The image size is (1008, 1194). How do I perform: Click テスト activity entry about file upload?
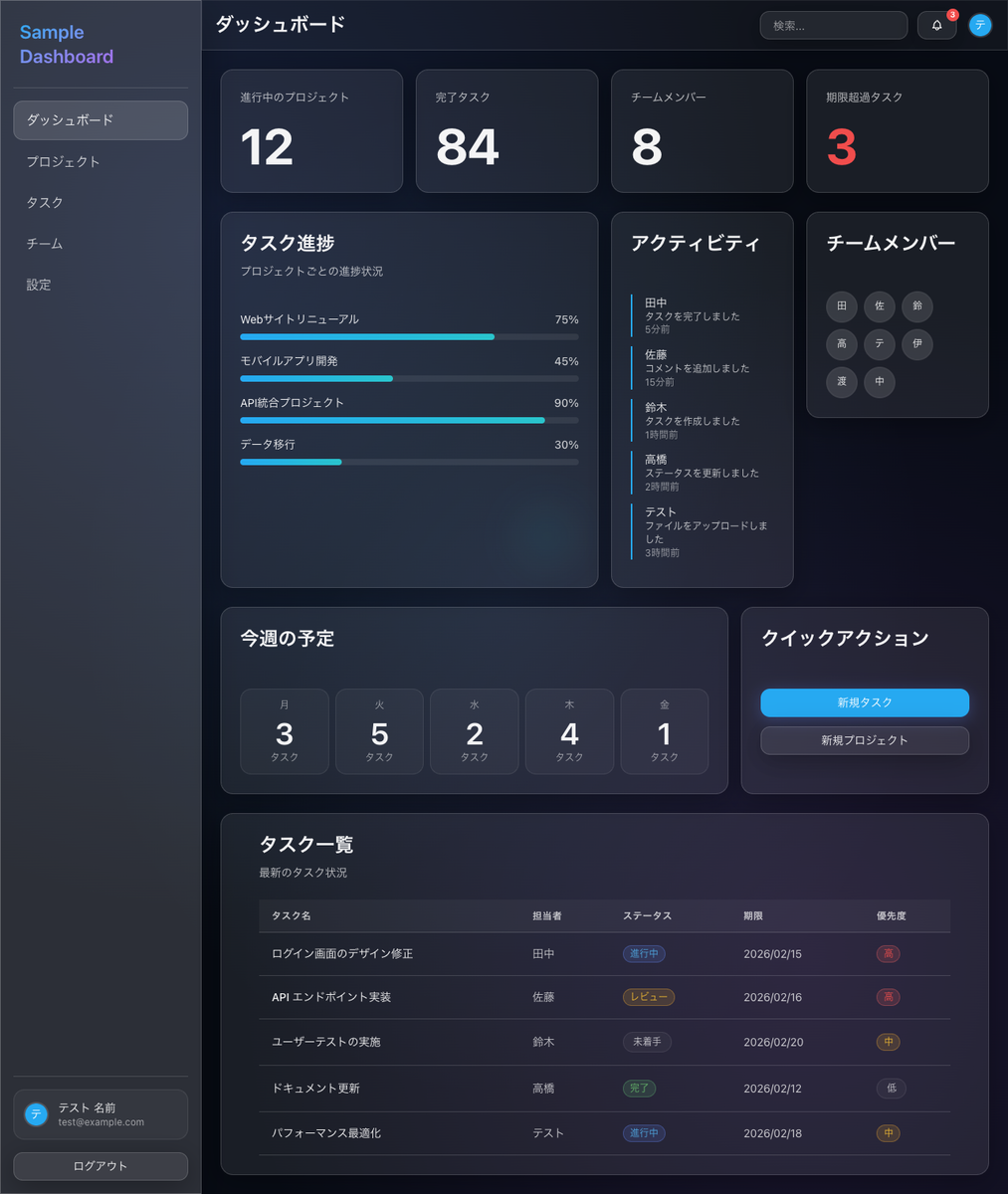click(x=703, y=532)
